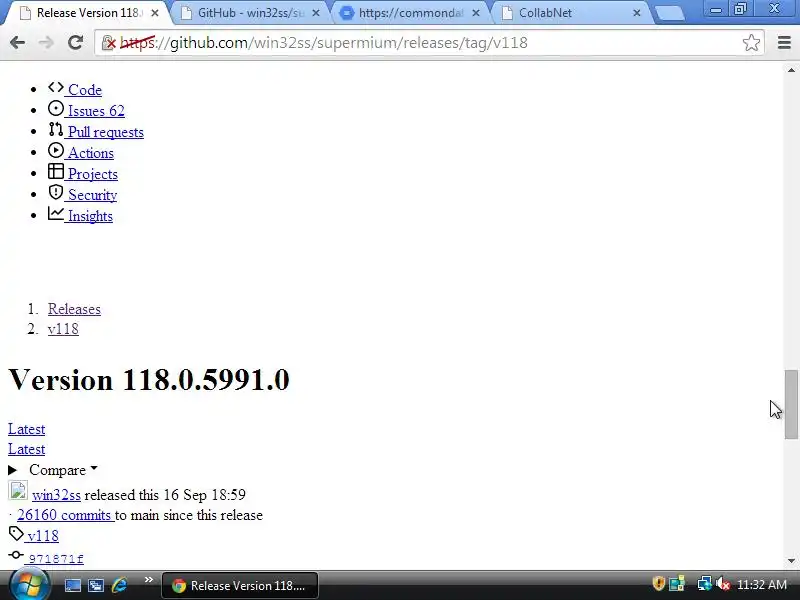This screenshot has width=800, height=600.
Task: Click the Release Version 118 taskbar button
Action: coord(240,585)
